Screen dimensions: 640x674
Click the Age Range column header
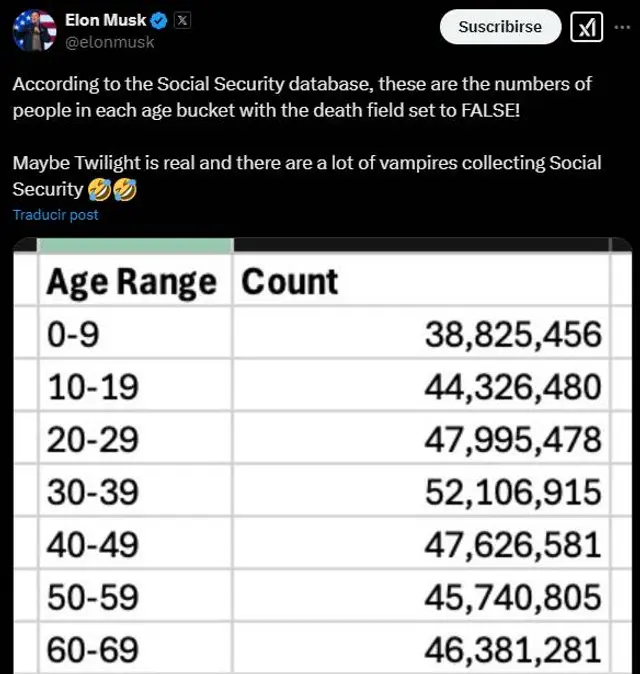131,283
